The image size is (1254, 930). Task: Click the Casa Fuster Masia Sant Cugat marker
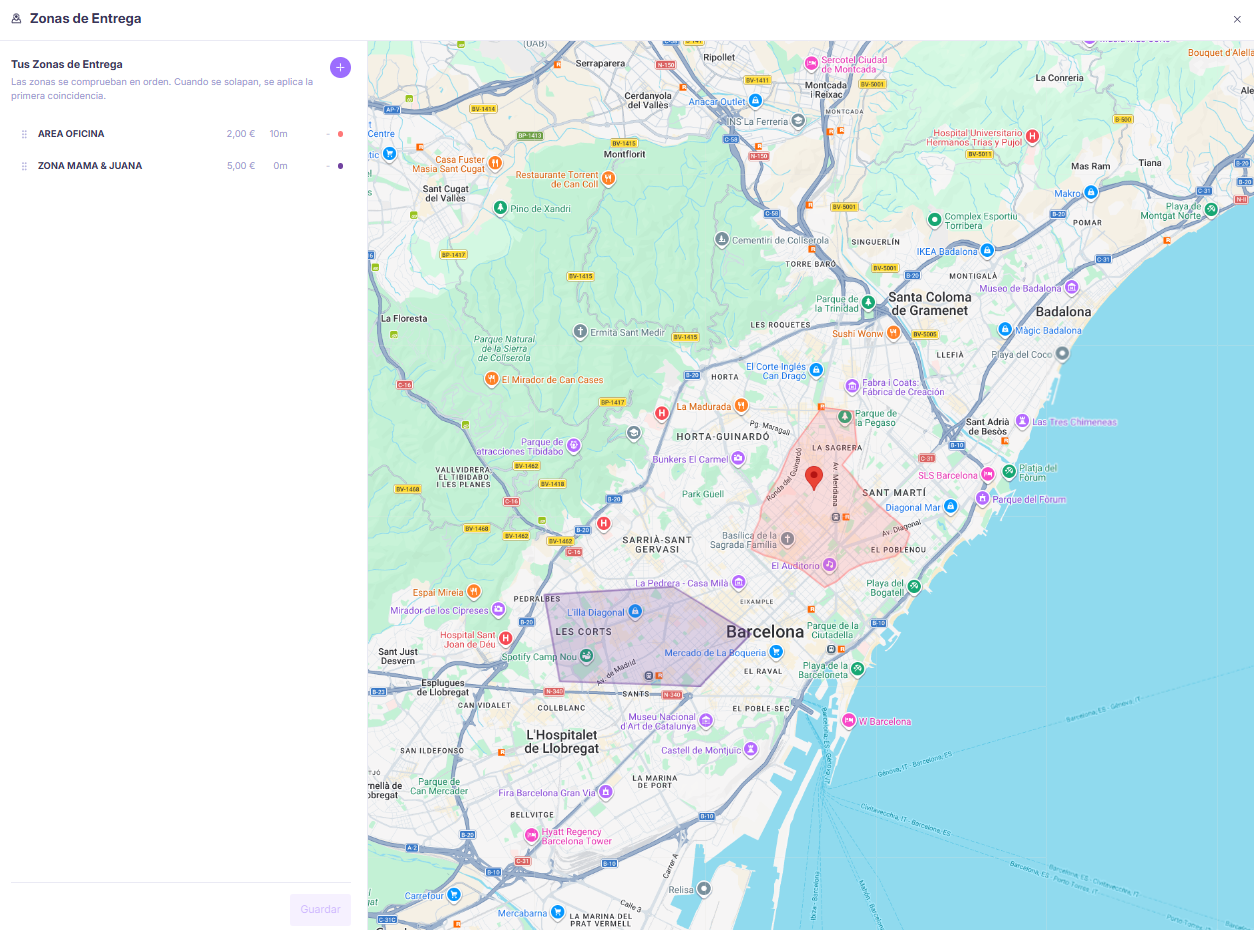pos(494,163)
